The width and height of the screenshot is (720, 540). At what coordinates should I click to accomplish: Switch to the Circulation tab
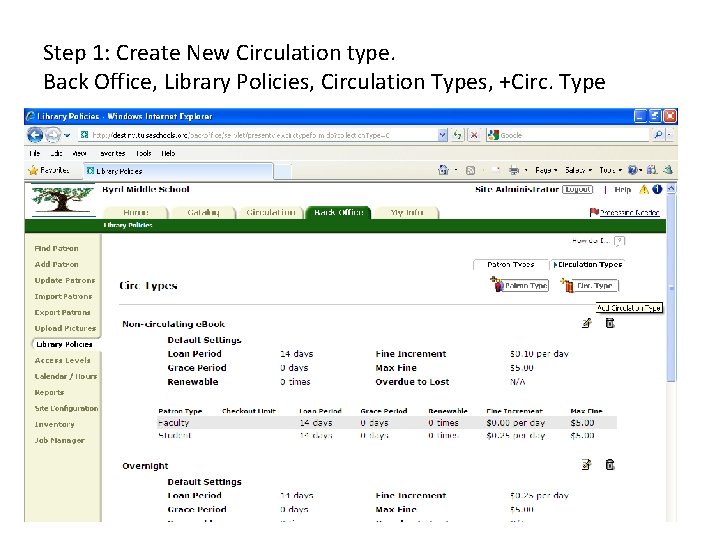pos(270,212)
